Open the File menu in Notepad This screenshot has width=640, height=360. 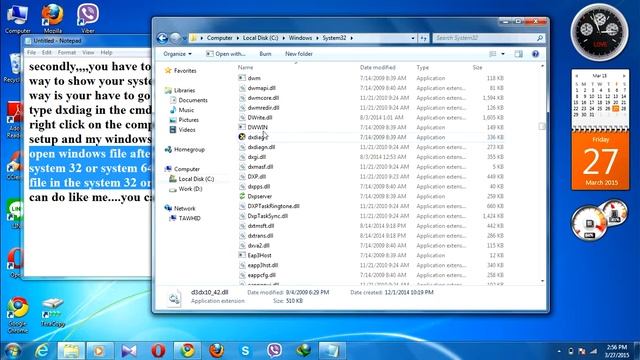[x=31, y=53]
